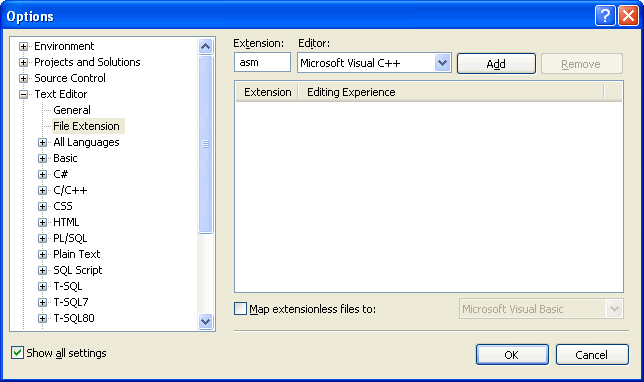This screenshot has height=382, width=644.
Task: Open the Editor dropdown list
Action: (x=442, y=63)
